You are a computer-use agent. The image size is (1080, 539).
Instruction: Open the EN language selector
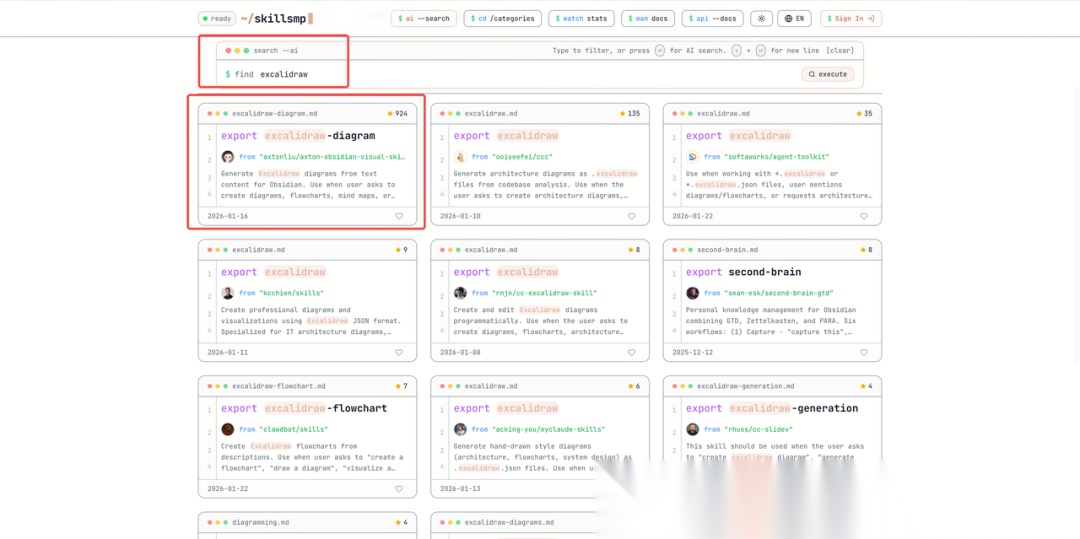pyautogui.click(x=794, y=19)
